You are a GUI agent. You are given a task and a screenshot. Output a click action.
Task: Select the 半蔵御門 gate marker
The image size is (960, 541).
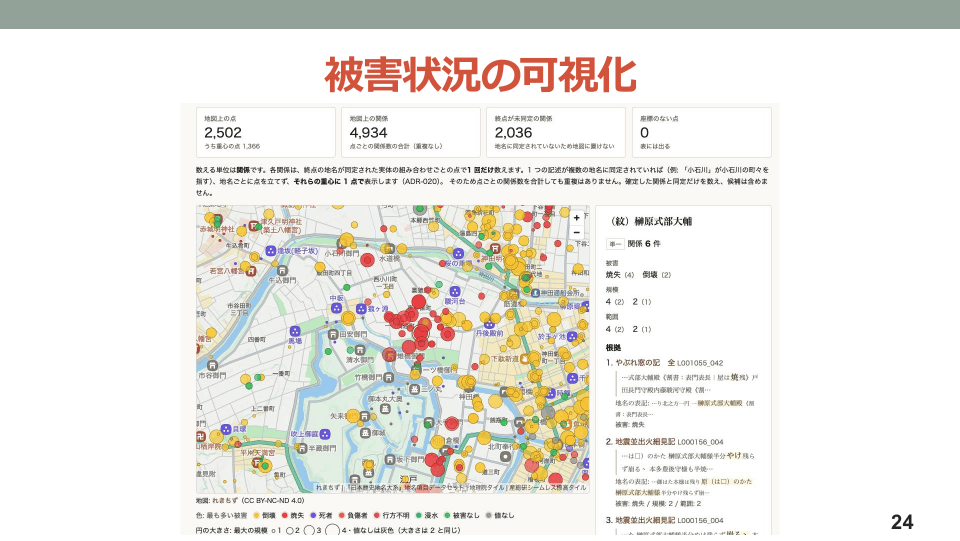point(302,448)
